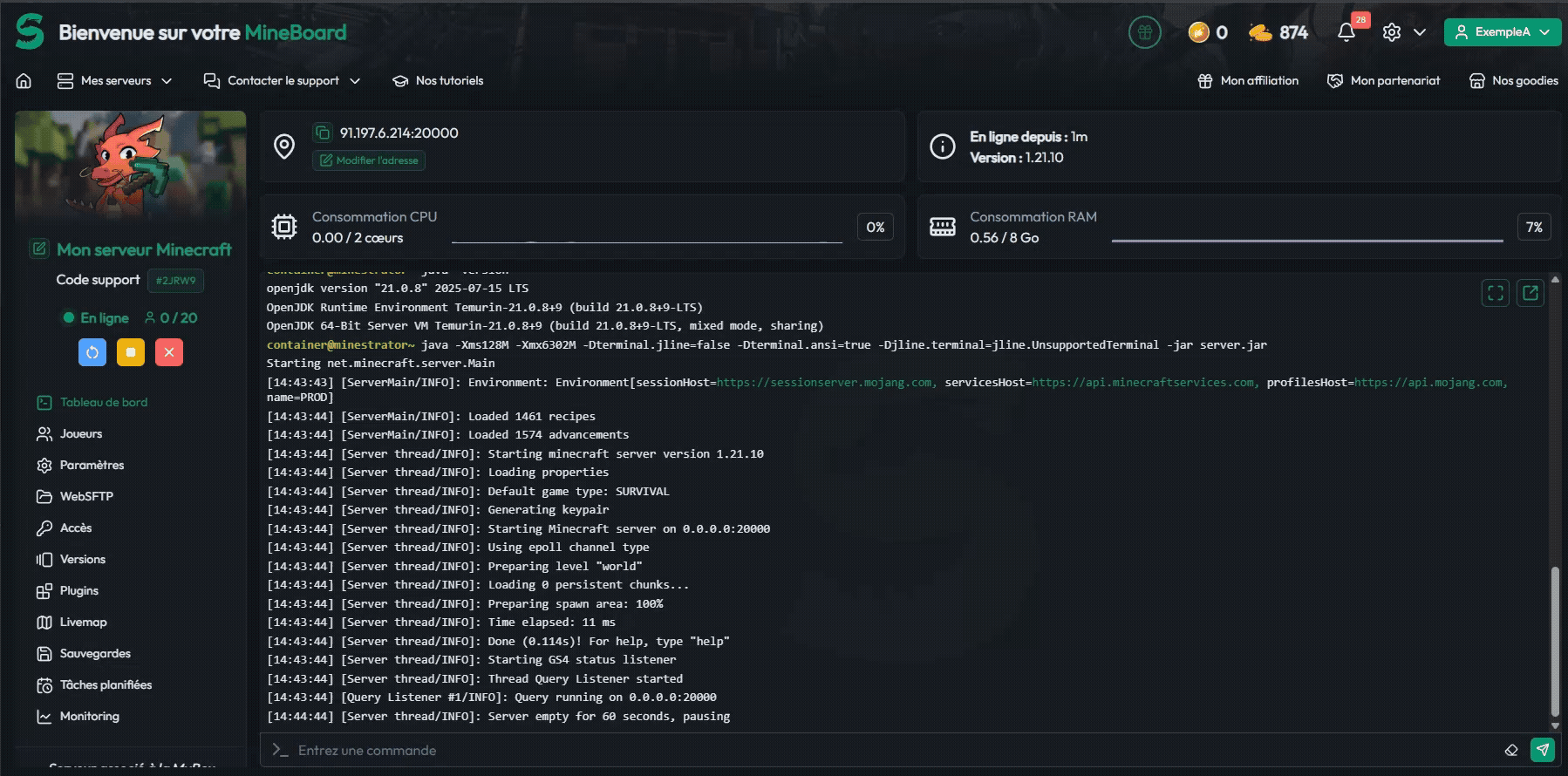Screen dimensions: 1568x776
Task: Open console in new window
Action: [1531, 293]
